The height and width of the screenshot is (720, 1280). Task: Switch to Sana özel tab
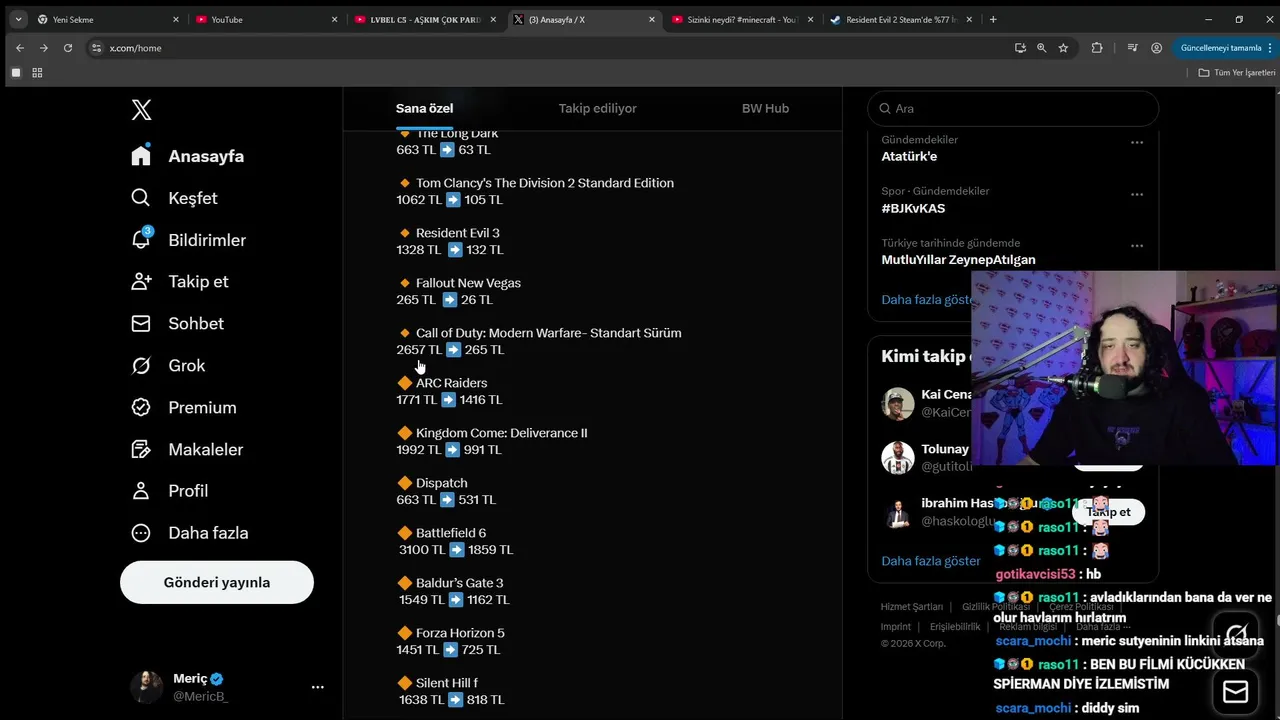[x=424, y=108]
